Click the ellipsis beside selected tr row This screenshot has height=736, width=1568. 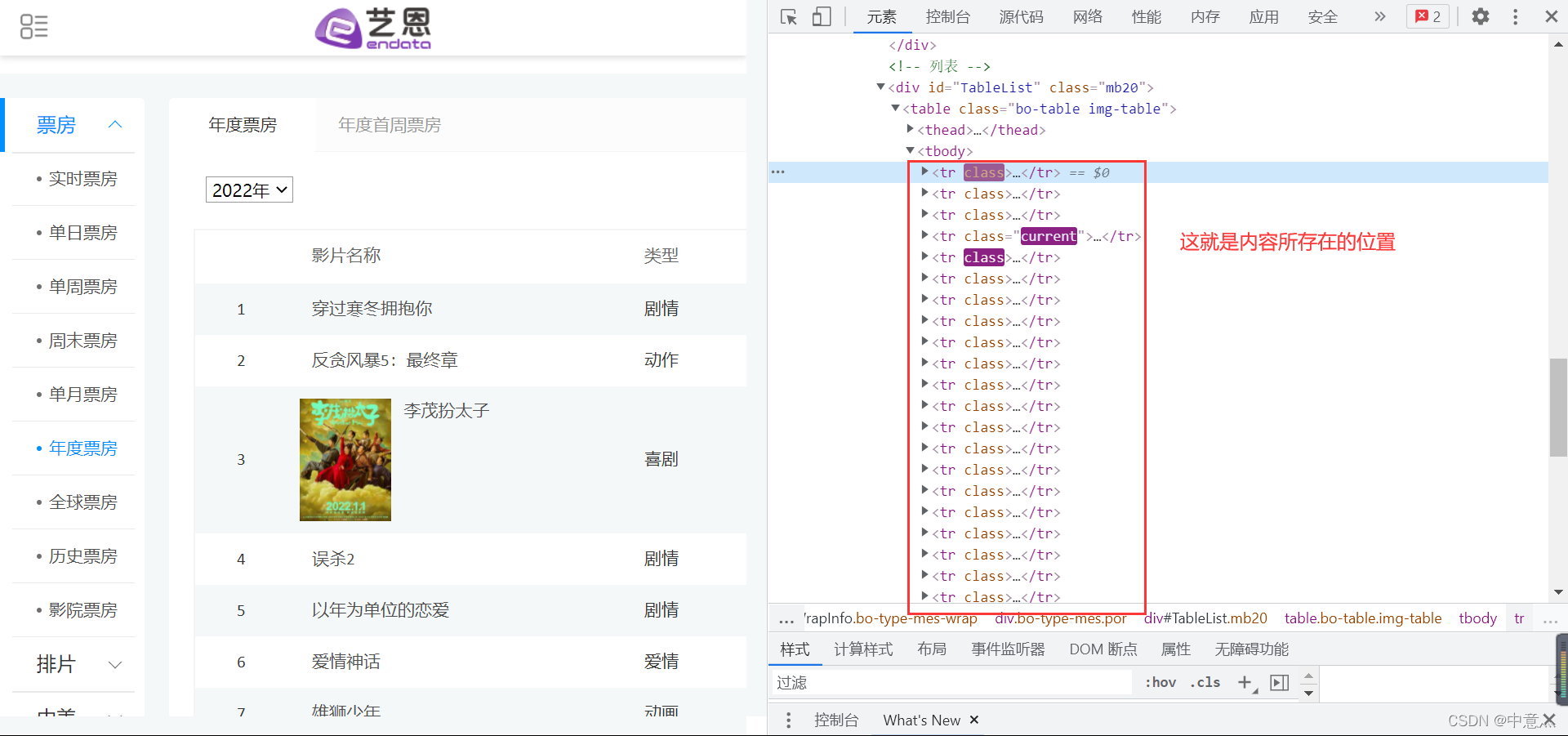click(x=778, y=172)
